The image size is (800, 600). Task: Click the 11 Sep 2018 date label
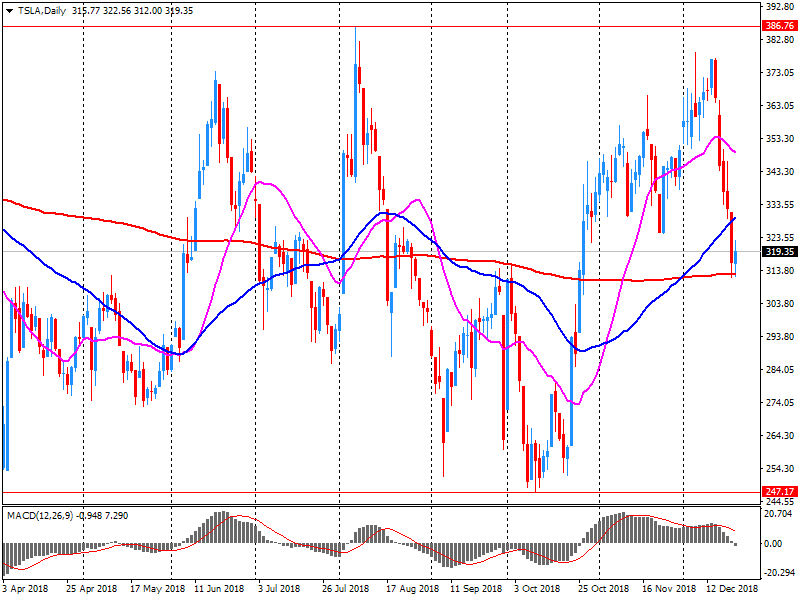click(476, 588)
